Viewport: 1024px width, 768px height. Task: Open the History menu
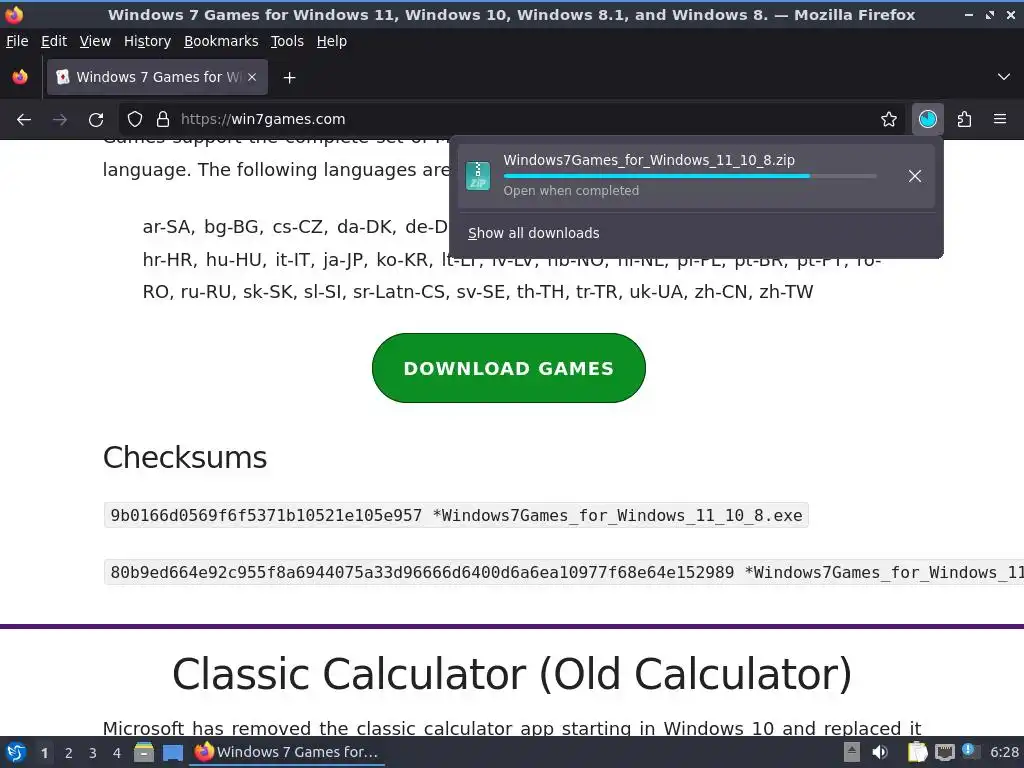147,41
